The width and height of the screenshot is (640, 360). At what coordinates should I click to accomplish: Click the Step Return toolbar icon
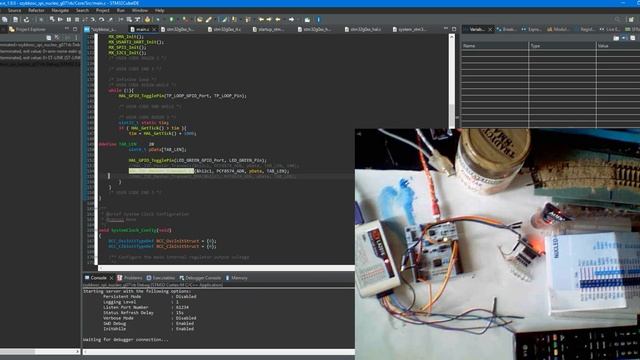point(110,20)
